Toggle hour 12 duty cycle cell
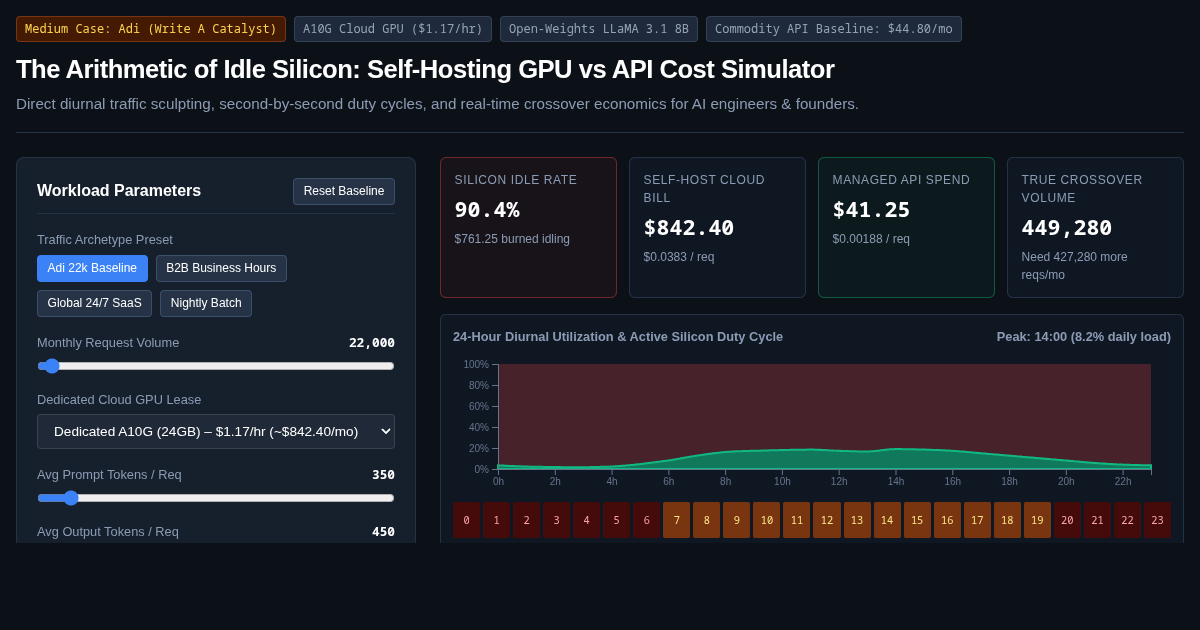The image size is (1200, 630). click(x=826, y=520)
